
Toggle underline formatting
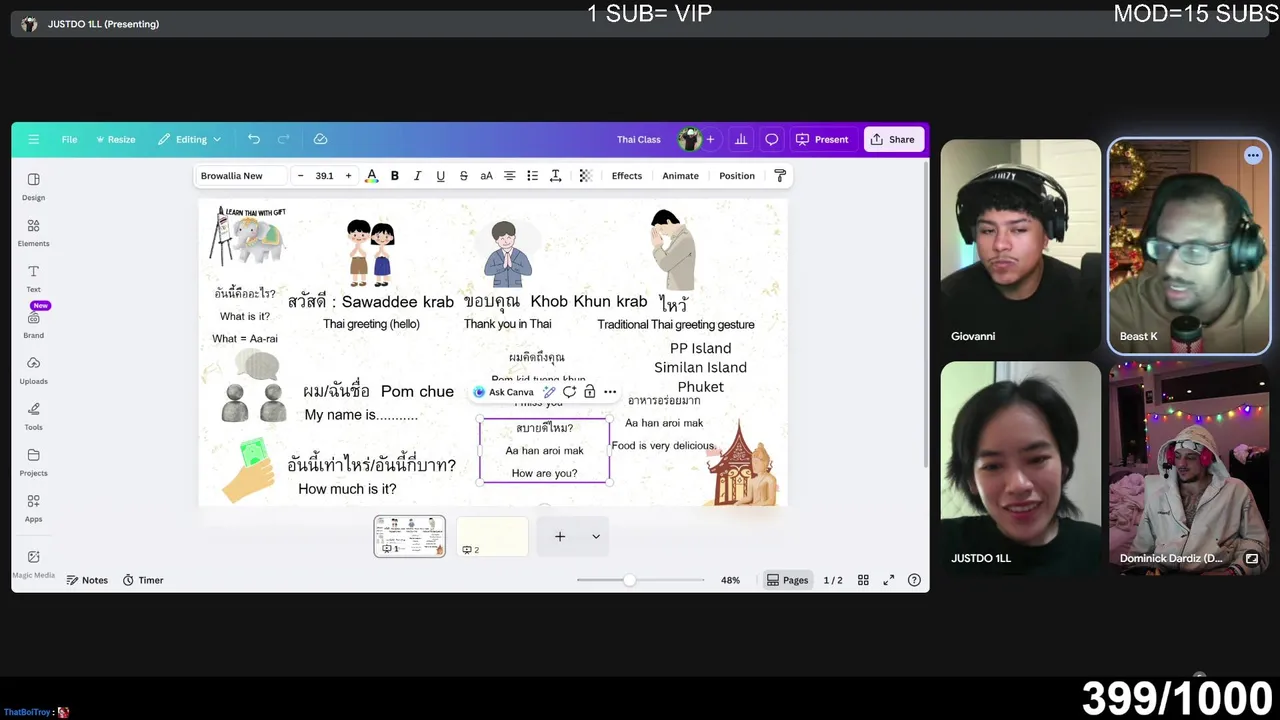click(441, 176)
